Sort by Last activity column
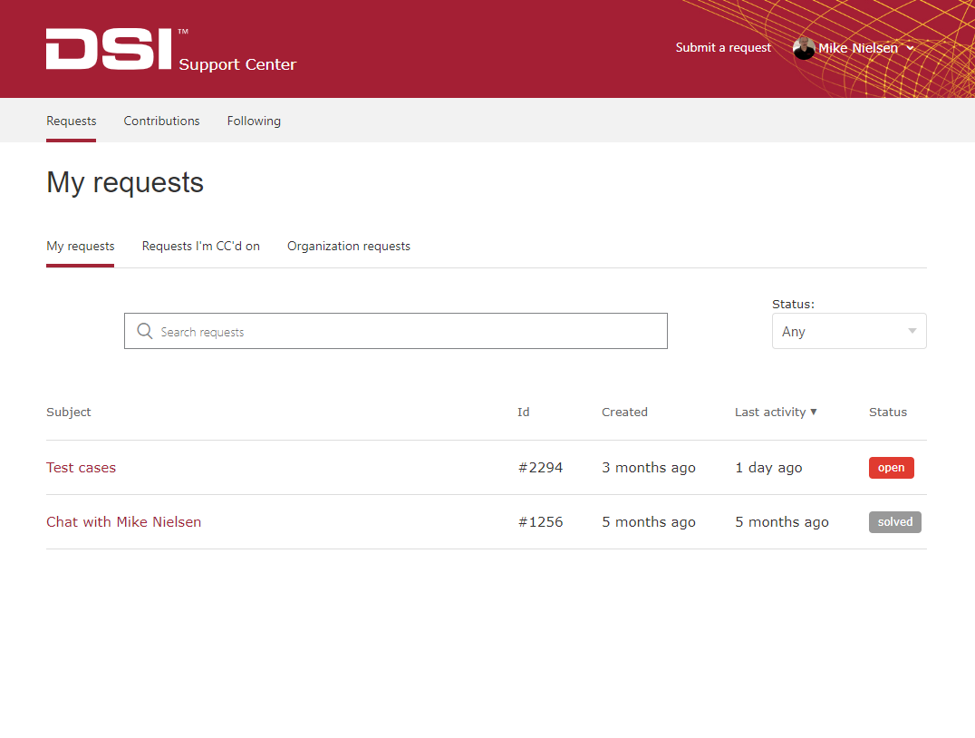 pos(775,412)
